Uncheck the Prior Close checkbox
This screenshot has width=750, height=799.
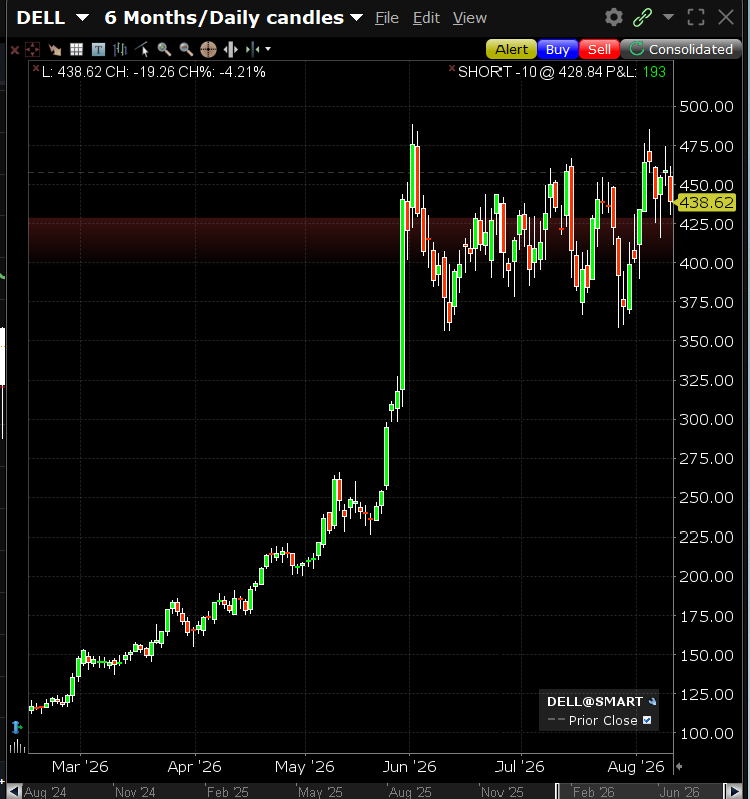point(647,721)
